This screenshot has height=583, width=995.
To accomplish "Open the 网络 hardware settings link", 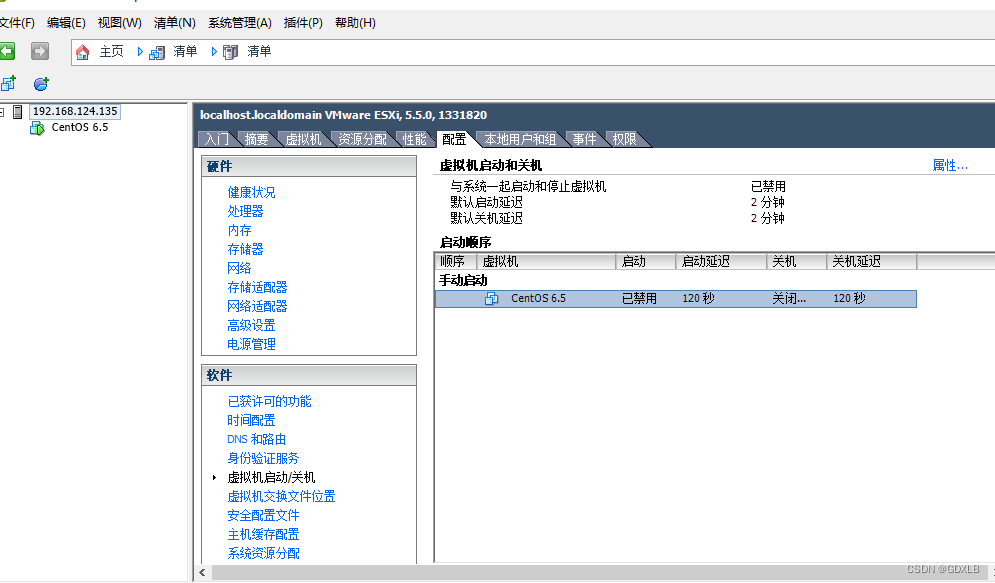I will click(x=239, y=268).
